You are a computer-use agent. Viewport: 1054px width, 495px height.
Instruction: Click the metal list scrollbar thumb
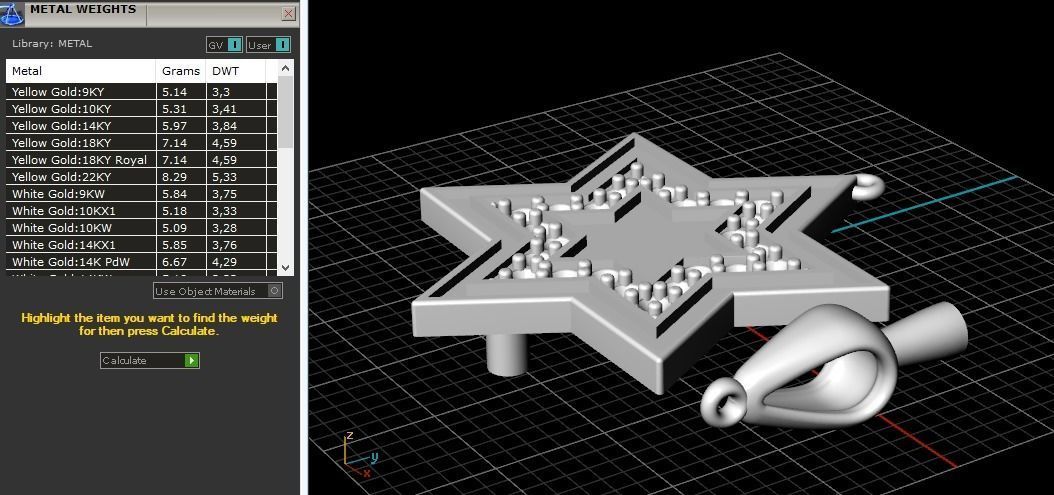click(286, 112)
